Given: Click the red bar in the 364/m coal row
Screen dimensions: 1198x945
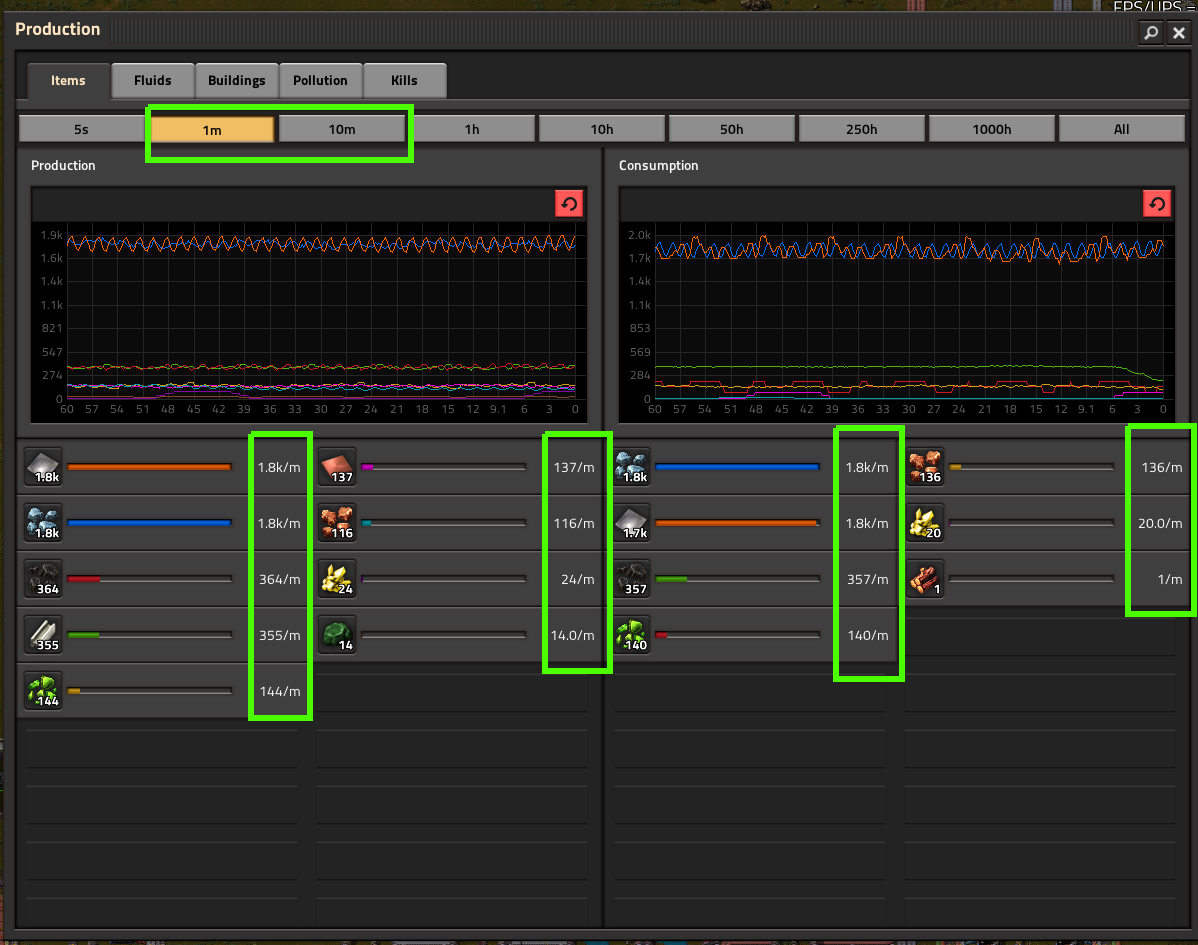Looking at the screenshot, I should [84, 579].
